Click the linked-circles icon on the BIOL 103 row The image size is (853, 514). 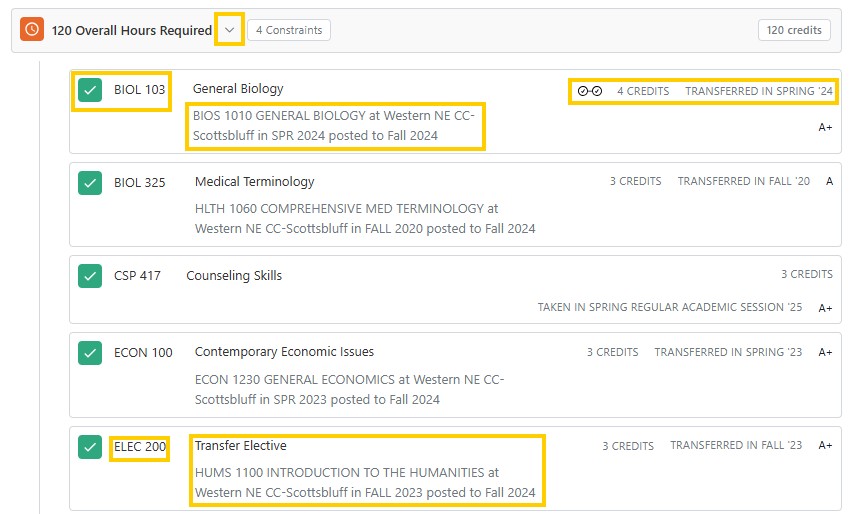[590, 91]
